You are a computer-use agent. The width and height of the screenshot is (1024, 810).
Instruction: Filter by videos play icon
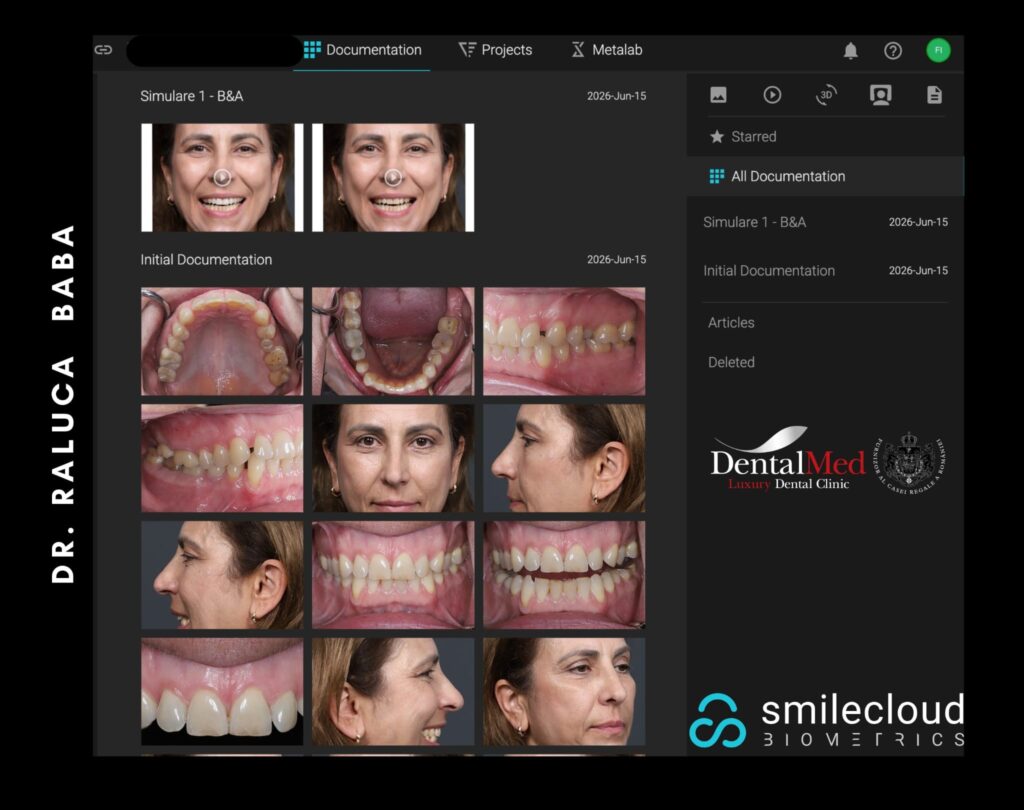tap(772, 95)
